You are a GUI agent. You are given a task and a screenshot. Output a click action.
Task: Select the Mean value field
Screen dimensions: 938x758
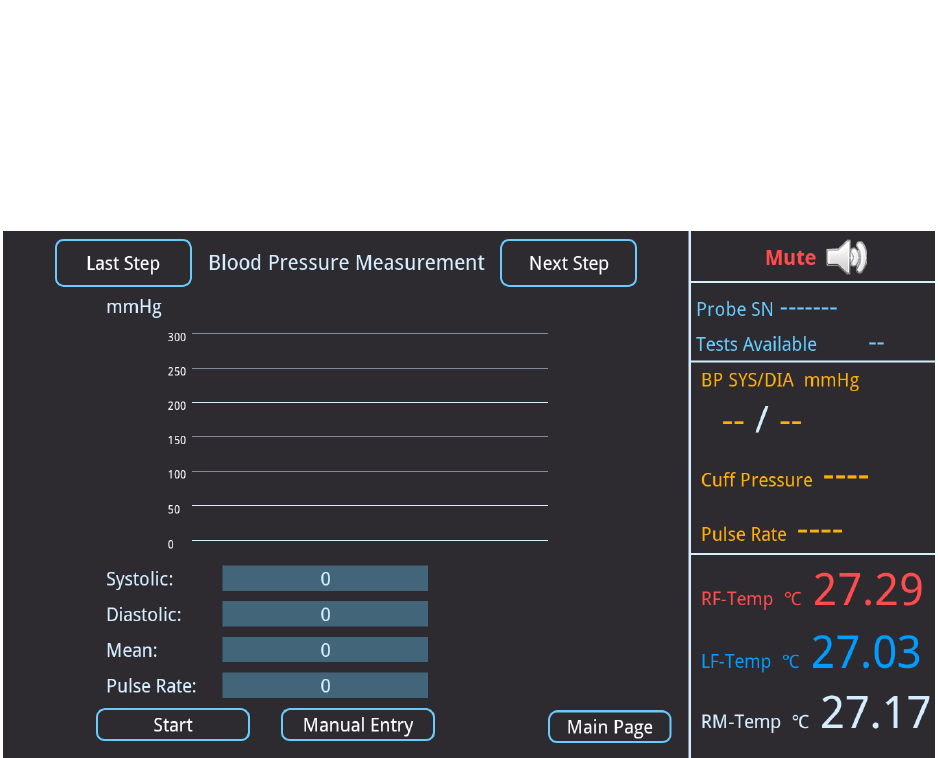[325, 650]
